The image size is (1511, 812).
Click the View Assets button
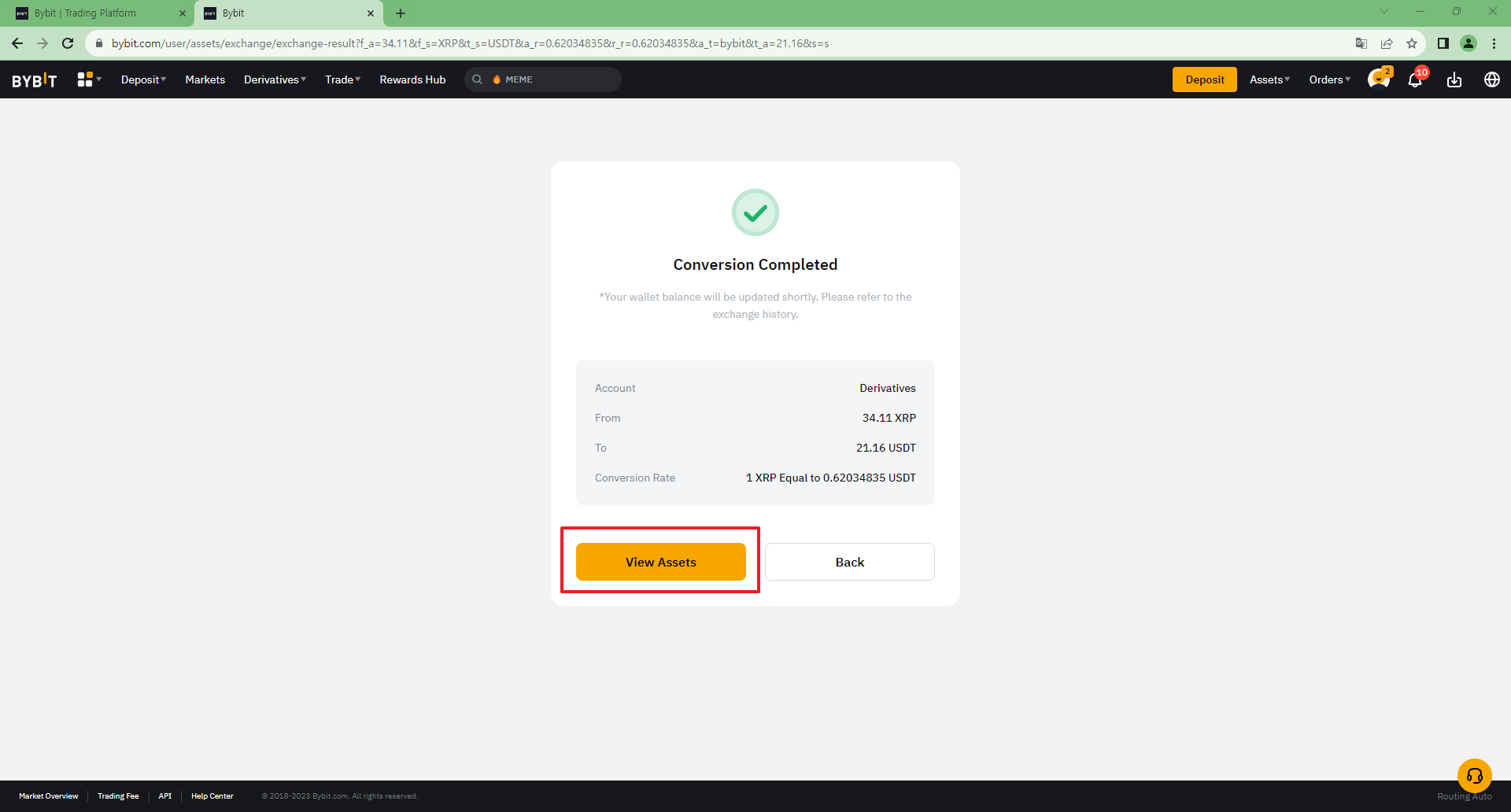coord(660,562)
